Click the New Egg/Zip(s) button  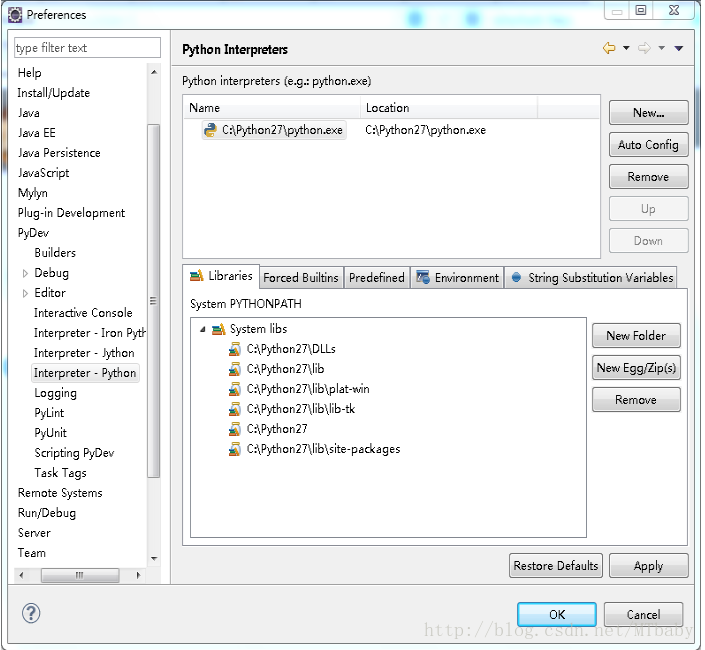636,368
